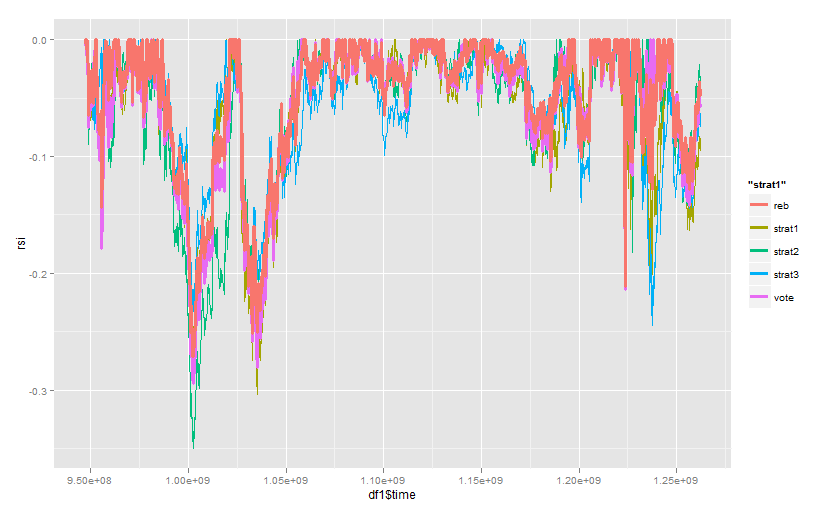Viewport: 835px width, 513px height.
Task: Select the "vote" legend label text
Action: (783, 297)
